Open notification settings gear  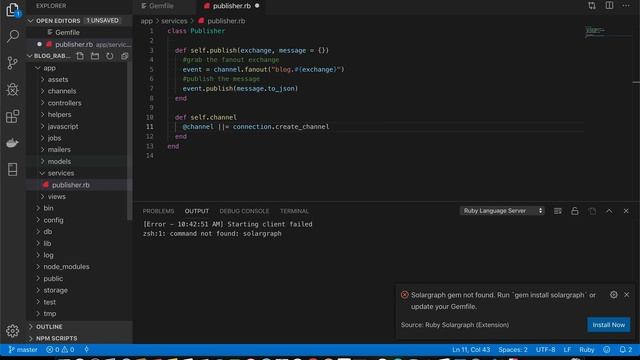point(613,295)
